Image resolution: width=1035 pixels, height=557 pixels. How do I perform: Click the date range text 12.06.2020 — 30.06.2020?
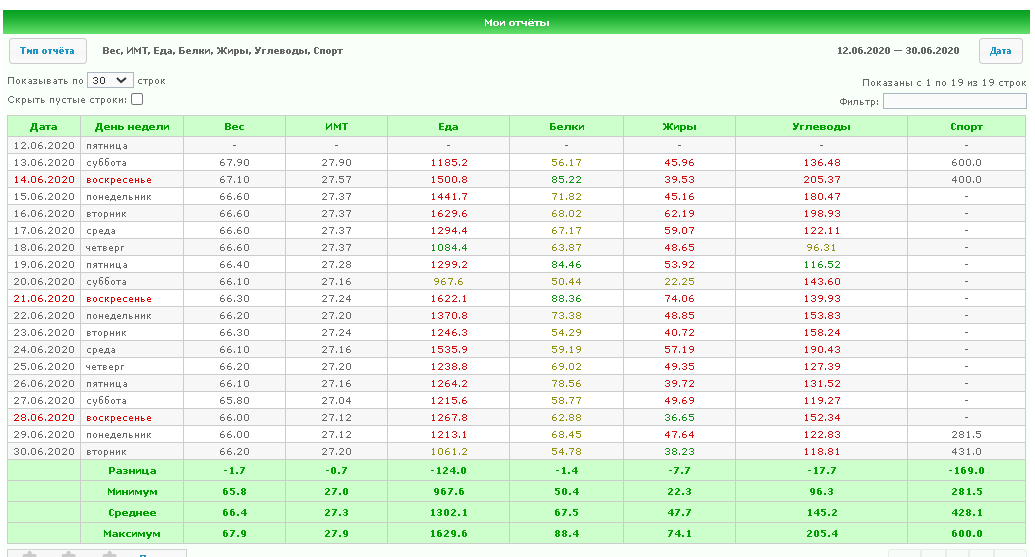click(898, 51)
